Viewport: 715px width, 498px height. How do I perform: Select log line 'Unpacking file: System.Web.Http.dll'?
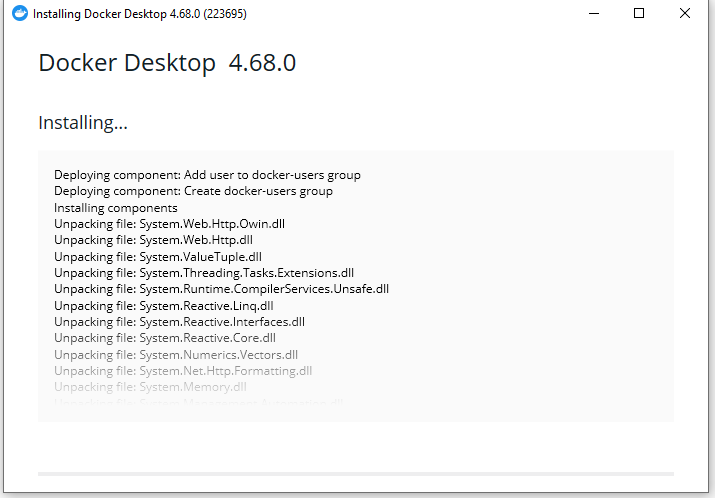point(153,240)
